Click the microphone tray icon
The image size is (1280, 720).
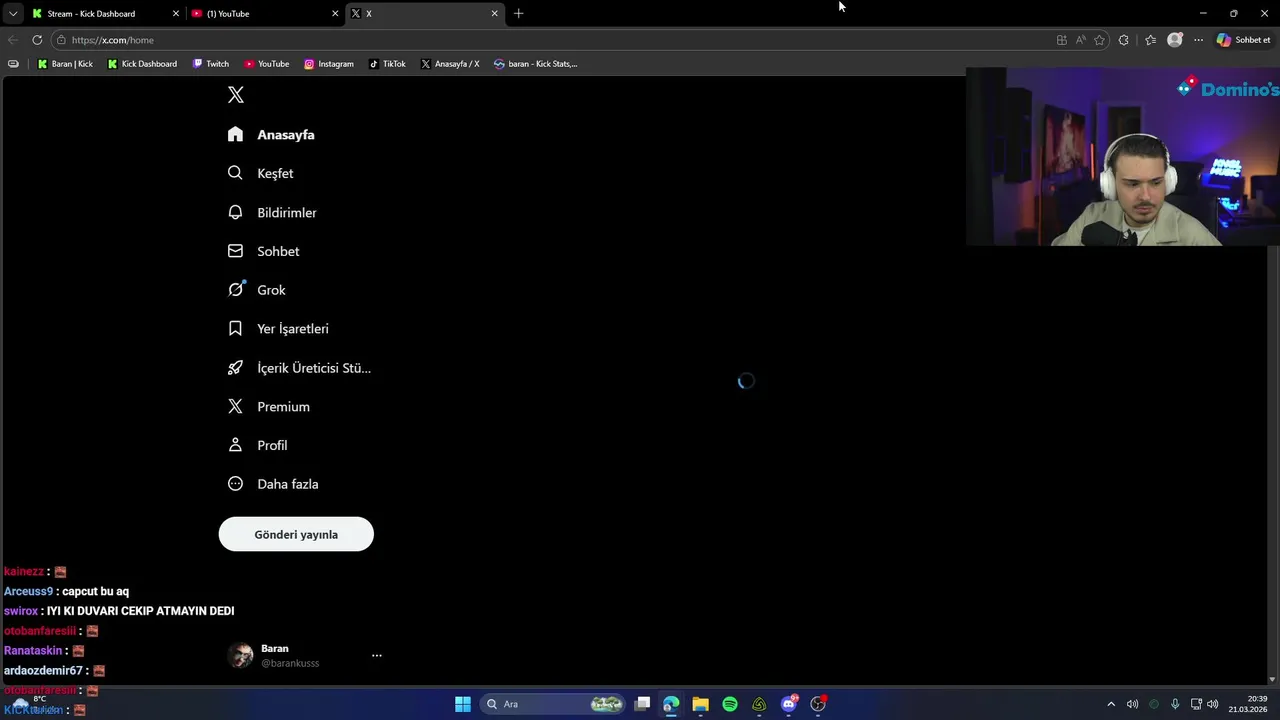1175,704
